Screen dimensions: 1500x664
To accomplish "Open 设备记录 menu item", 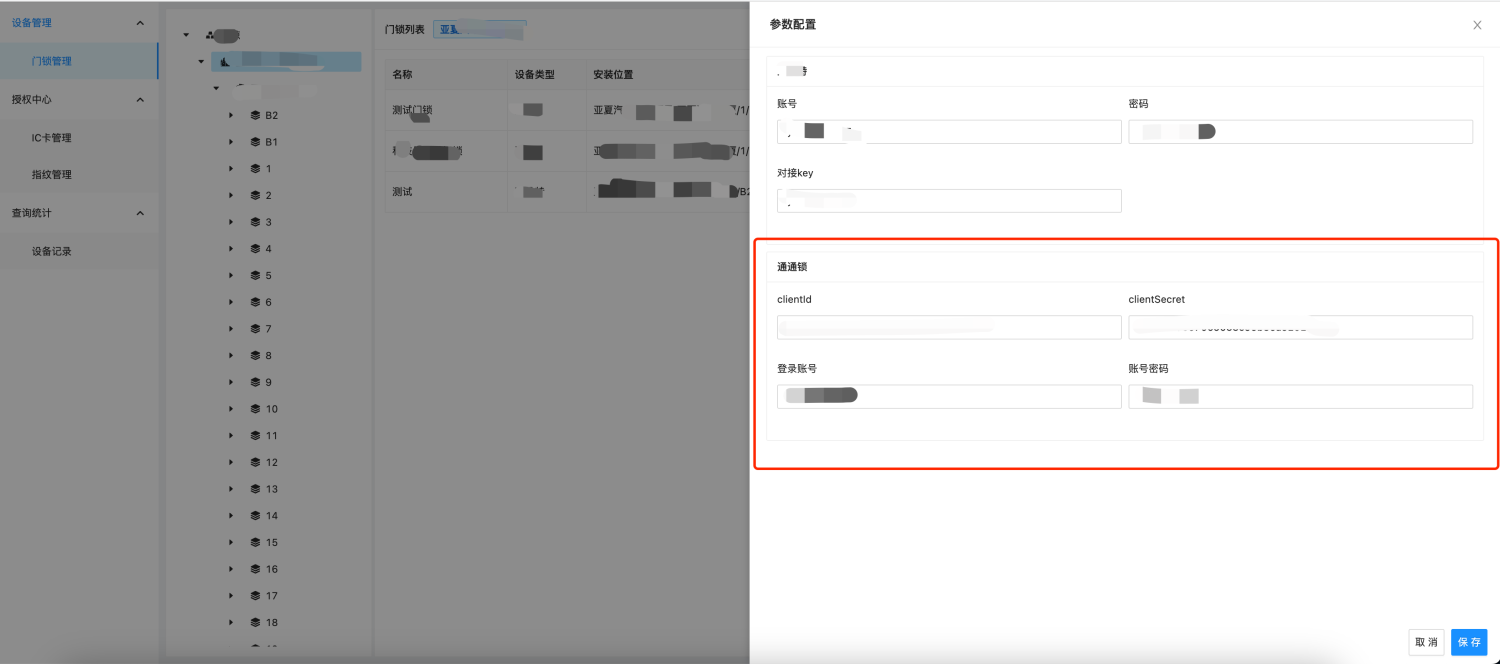I will click(52, 252).
